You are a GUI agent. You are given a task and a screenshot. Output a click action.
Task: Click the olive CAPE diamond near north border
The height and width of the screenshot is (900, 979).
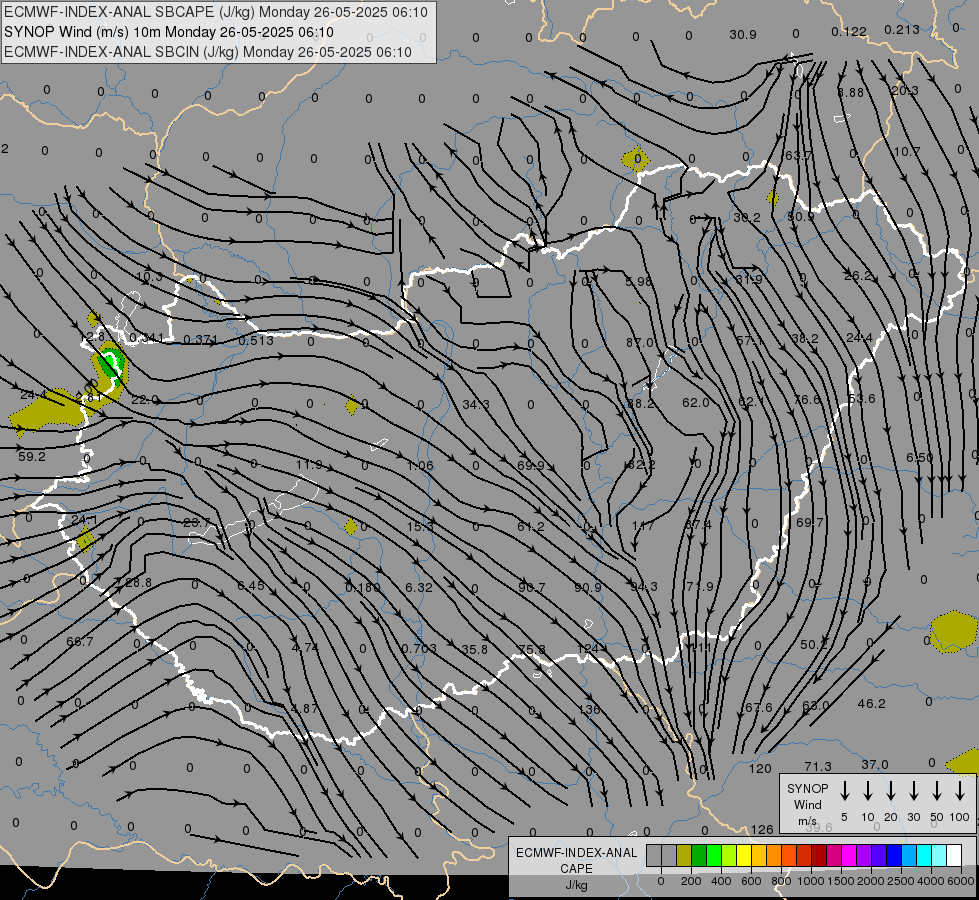pyautogui.click(x=636, y=159)
